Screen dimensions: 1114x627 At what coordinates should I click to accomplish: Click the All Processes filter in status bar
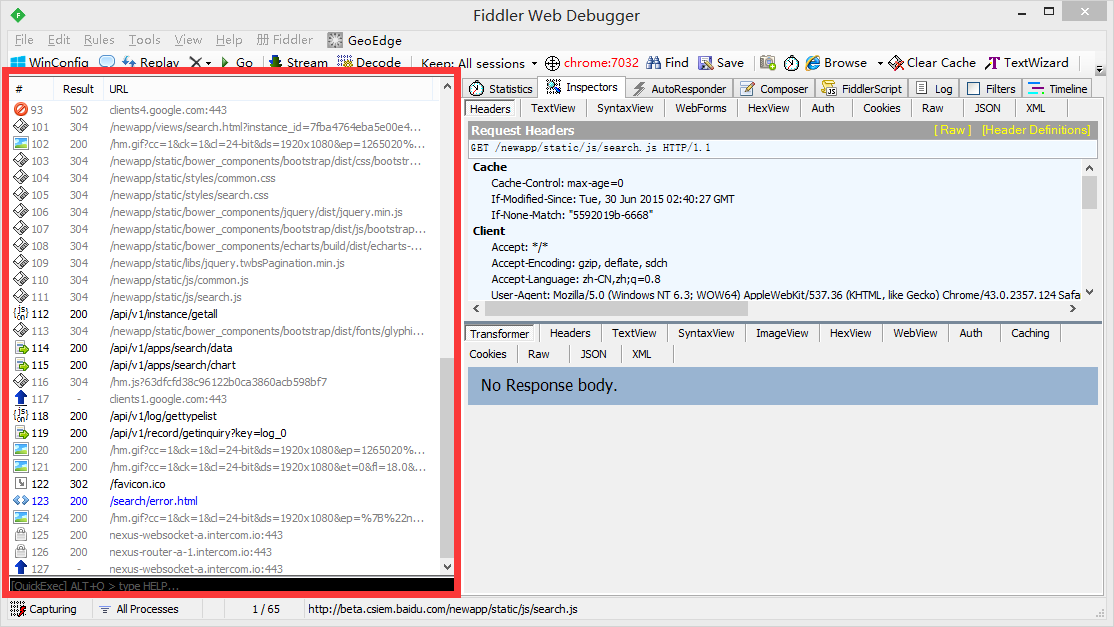139,609
